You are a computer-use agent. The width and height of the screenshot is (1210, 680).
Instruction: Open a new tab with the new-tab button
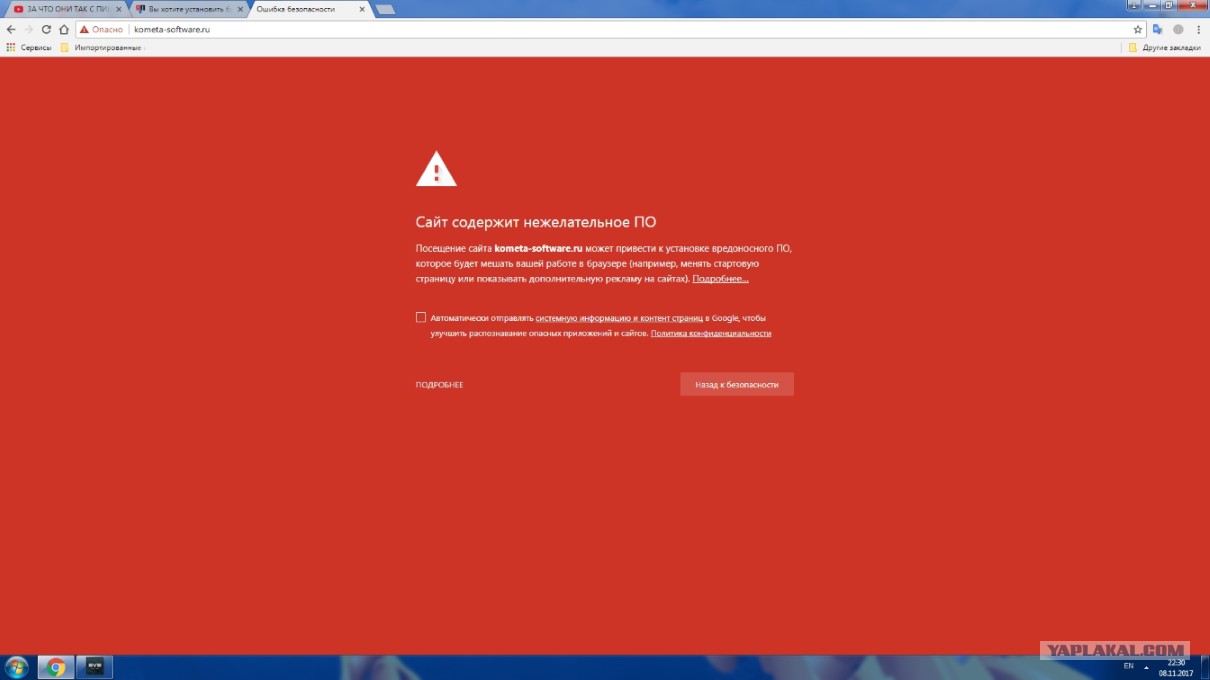pos(385,10)
